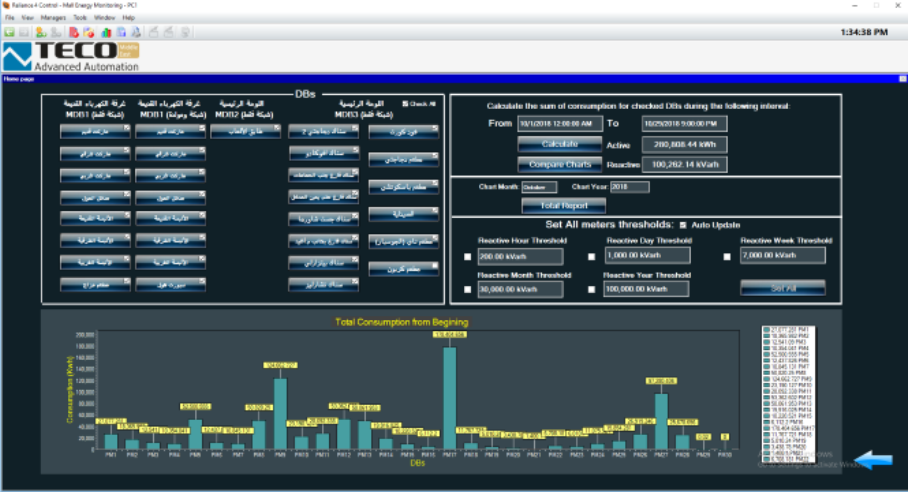The width and height of the screenshot is (908, 492).
Task: Click the tallest bar, PM17, in the chart
Action: pyautogui.click(x=450, y=395)
